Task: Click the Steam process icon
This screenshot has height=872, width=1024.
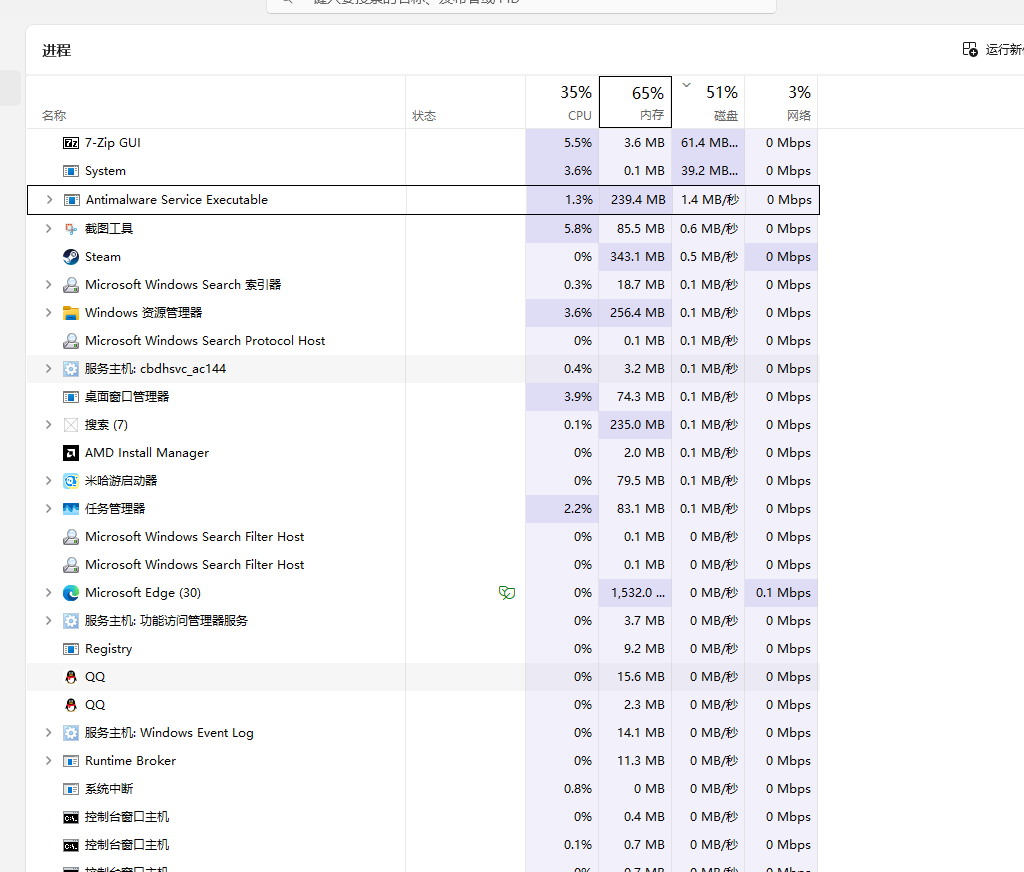Action: coord(71,257)
